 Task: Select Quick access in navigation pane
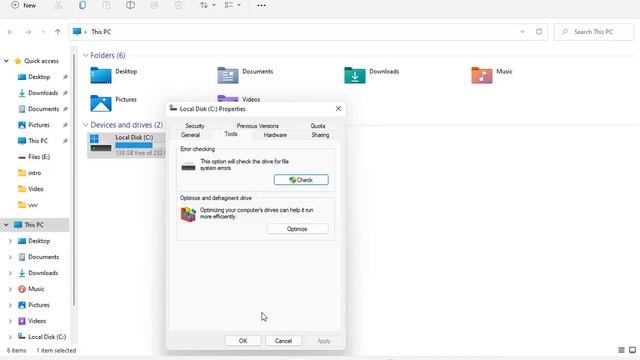(x=41, y=61)
